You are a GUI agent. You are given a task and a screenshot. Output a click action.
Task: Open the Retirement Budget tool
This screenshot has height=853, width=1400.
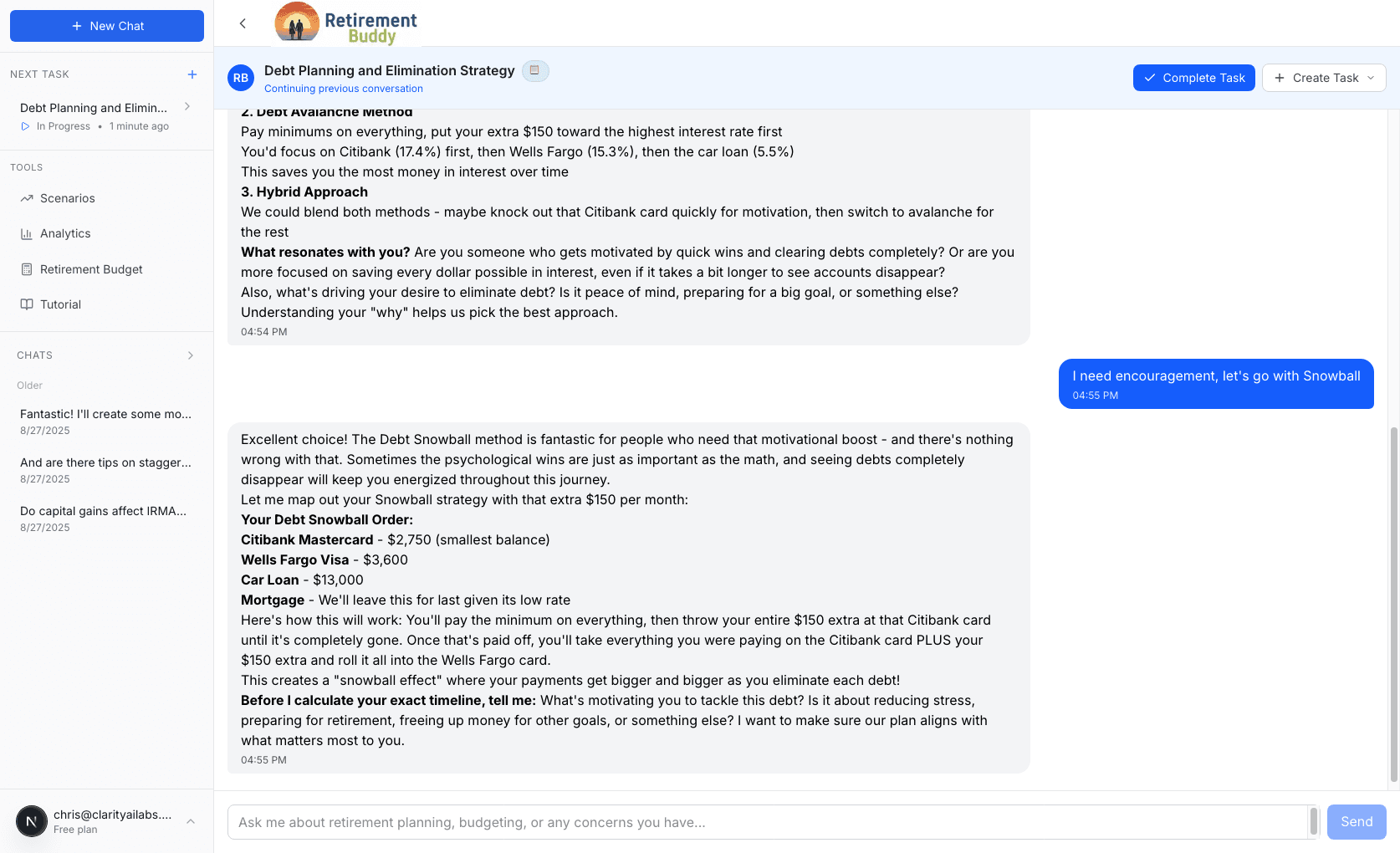[91, 269]
